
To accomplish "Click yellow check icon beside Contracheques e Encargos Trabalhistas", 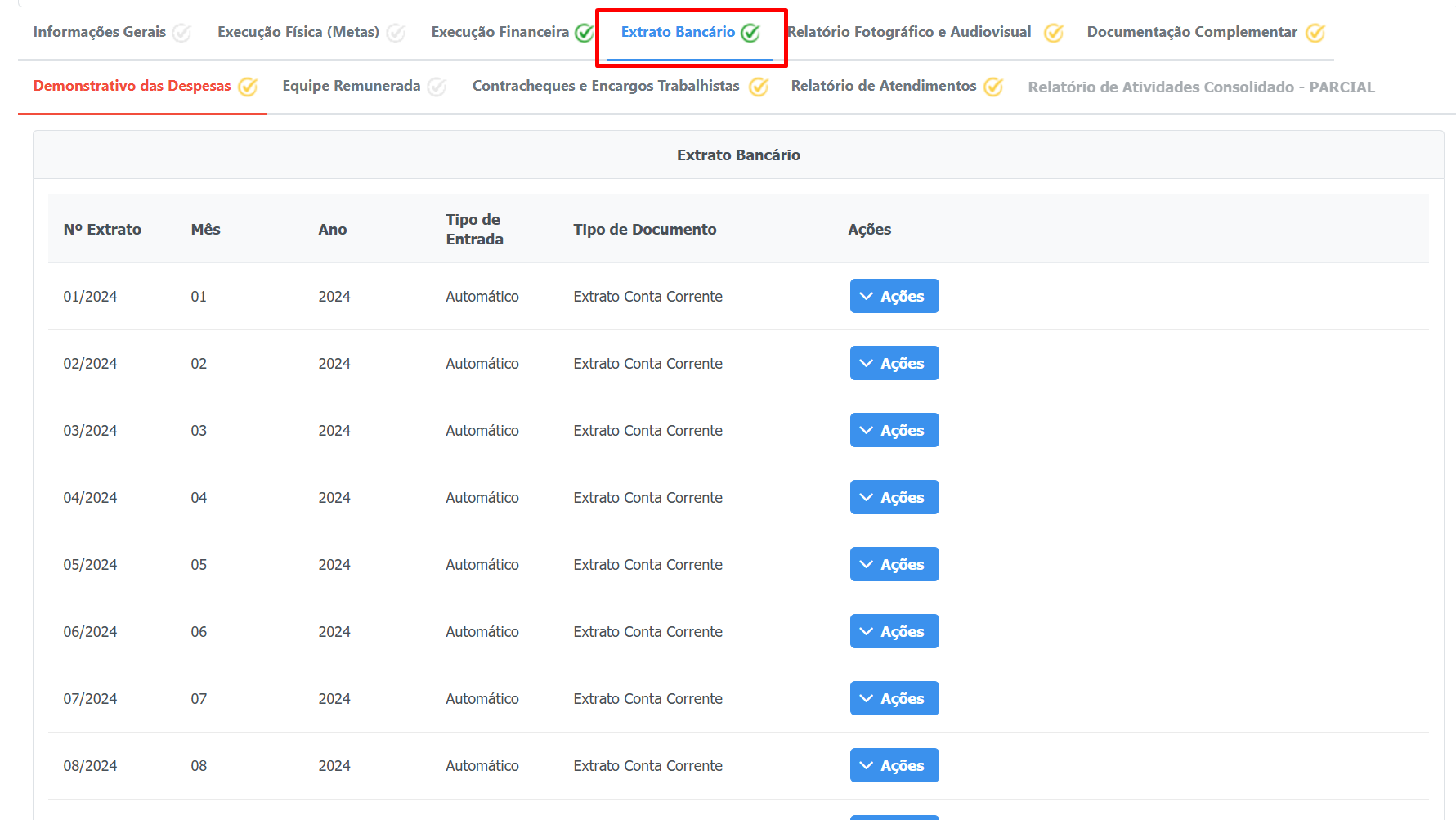I will pos(759,87).
